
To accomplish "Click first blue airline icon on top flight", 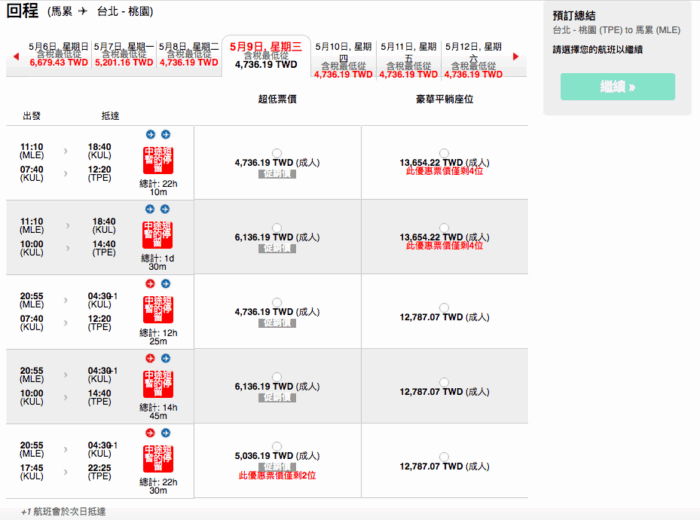I will [150, 134].
